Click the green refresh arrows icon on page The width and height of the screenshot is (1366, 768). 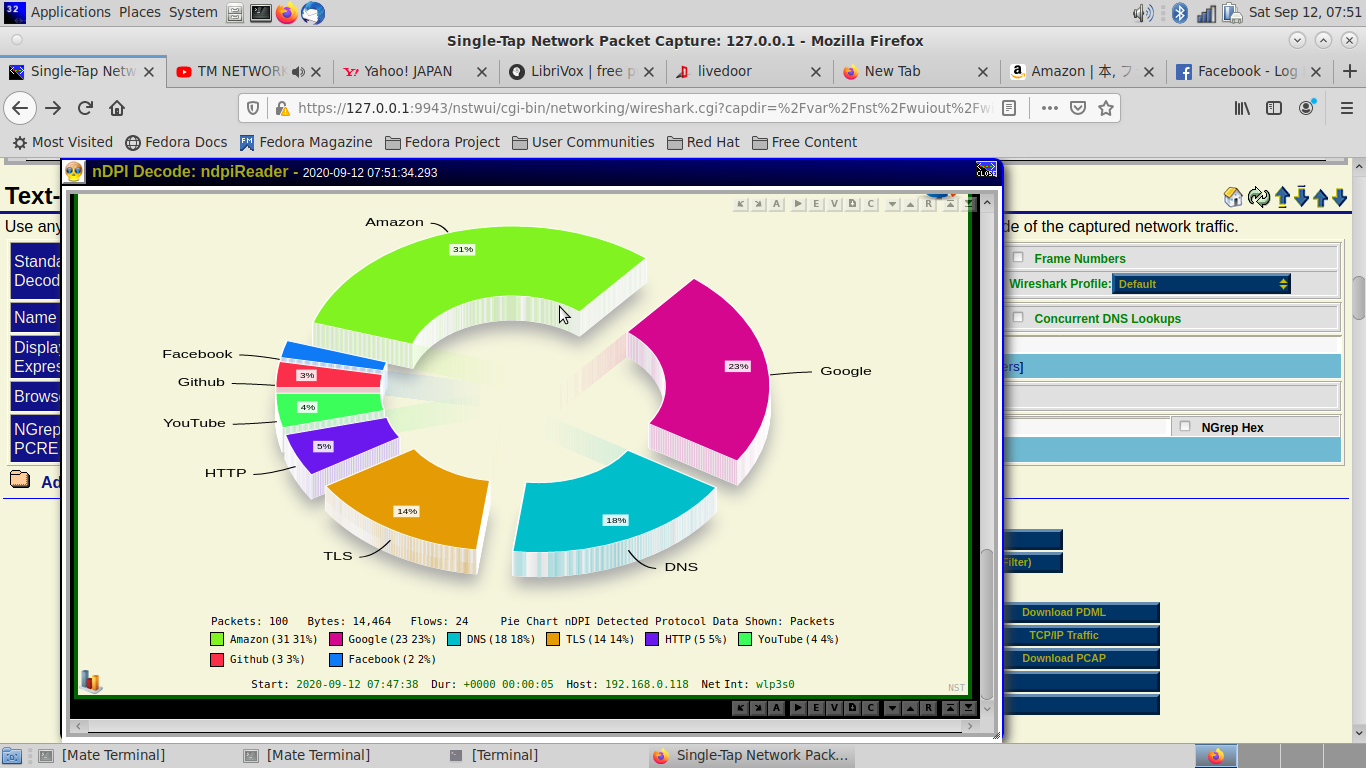(1258, 197)
